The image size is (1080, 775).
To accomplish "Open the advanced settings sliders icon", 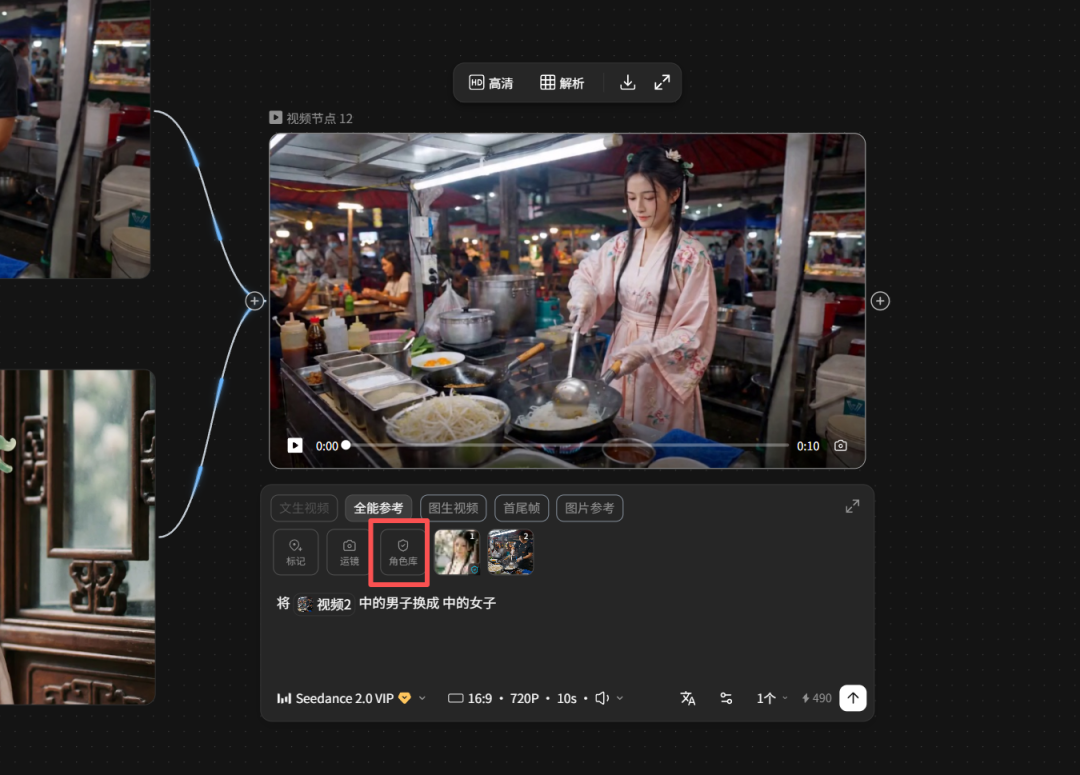I will pyautogui.click(x=726, y=698).
